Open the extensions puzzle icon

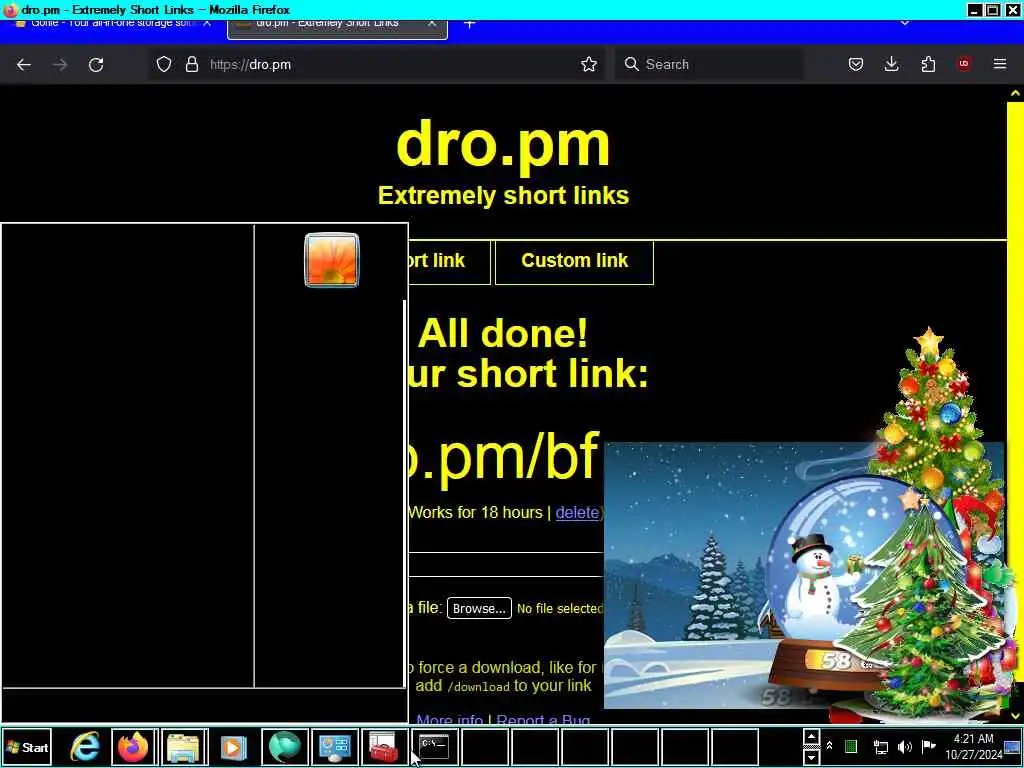[x=928, y=64]
